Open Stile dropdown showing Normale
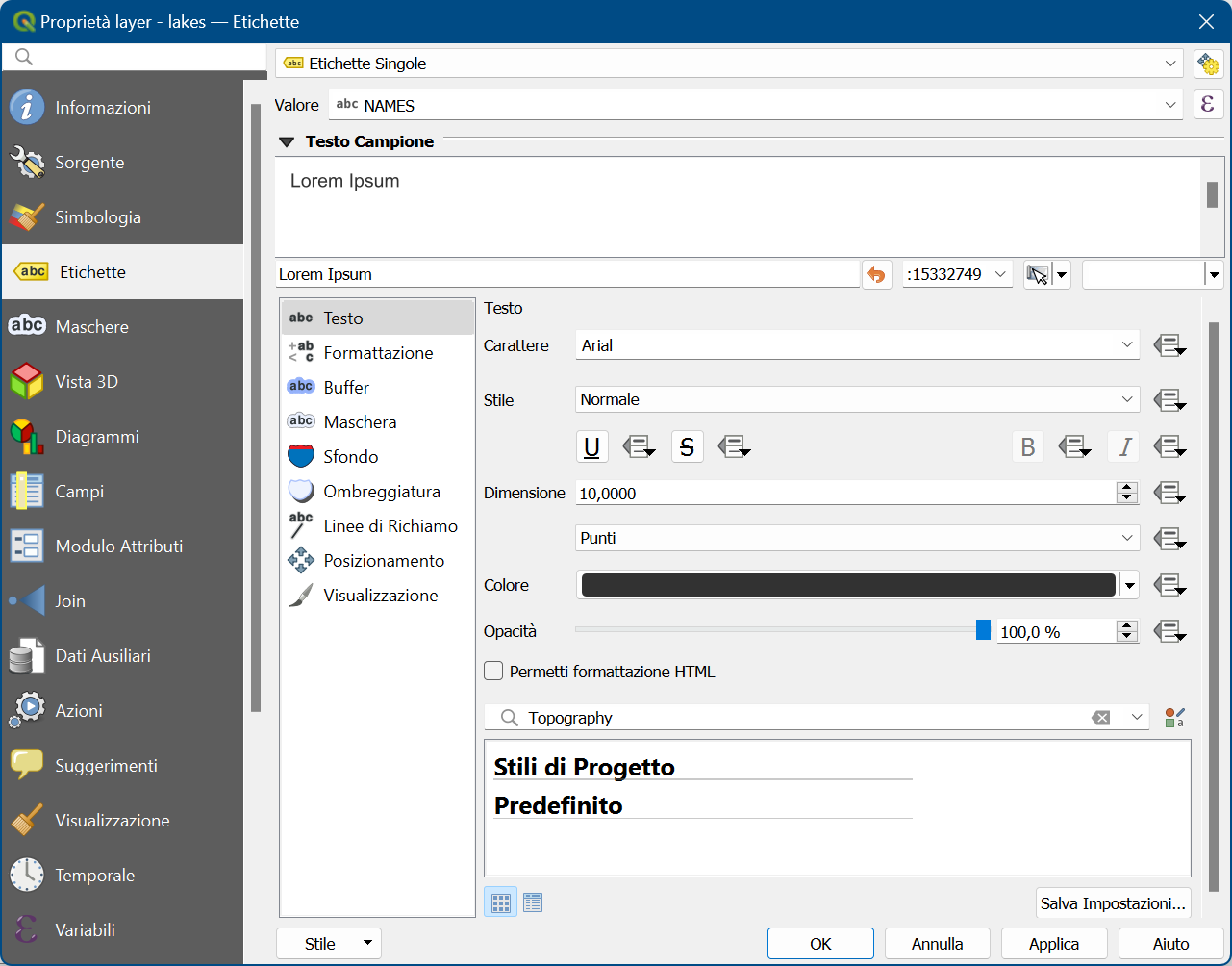Viewport: 1232px width, 966px height. click(x=858, y=399)
